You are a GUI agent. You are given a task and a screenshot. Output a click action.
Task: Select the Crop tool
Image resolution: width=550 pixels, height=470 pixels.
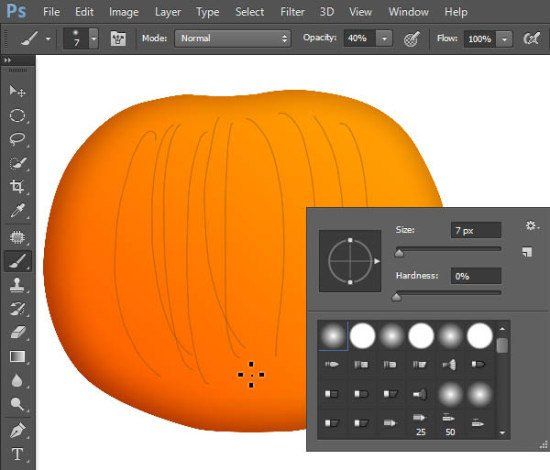pos(17,187)
